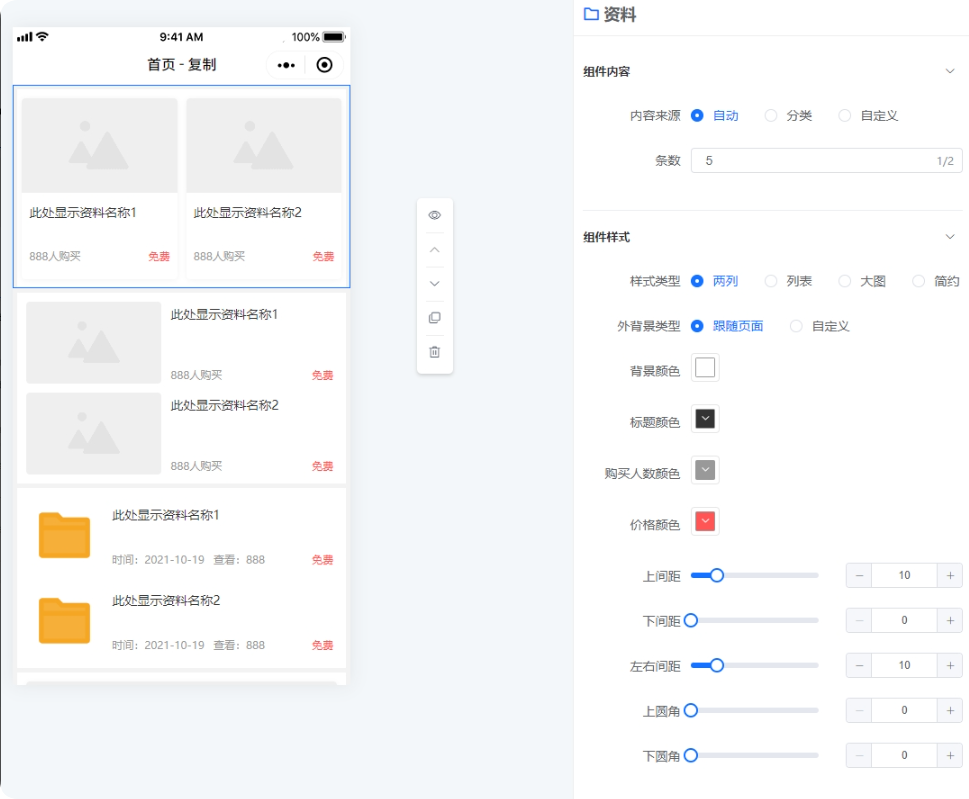Click the 上间距 slider handle
969x799 pixels.
point(716,575)
